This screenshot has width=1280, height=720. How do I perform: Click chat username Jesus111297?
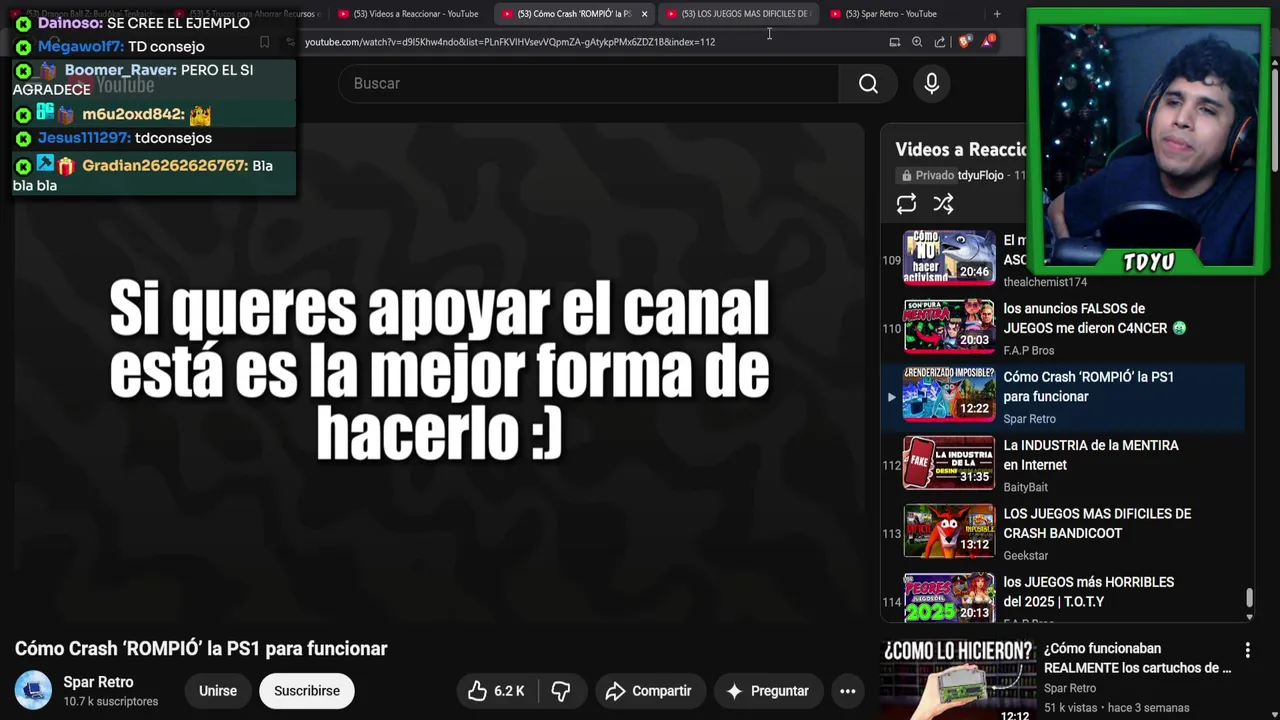point(84,138)
